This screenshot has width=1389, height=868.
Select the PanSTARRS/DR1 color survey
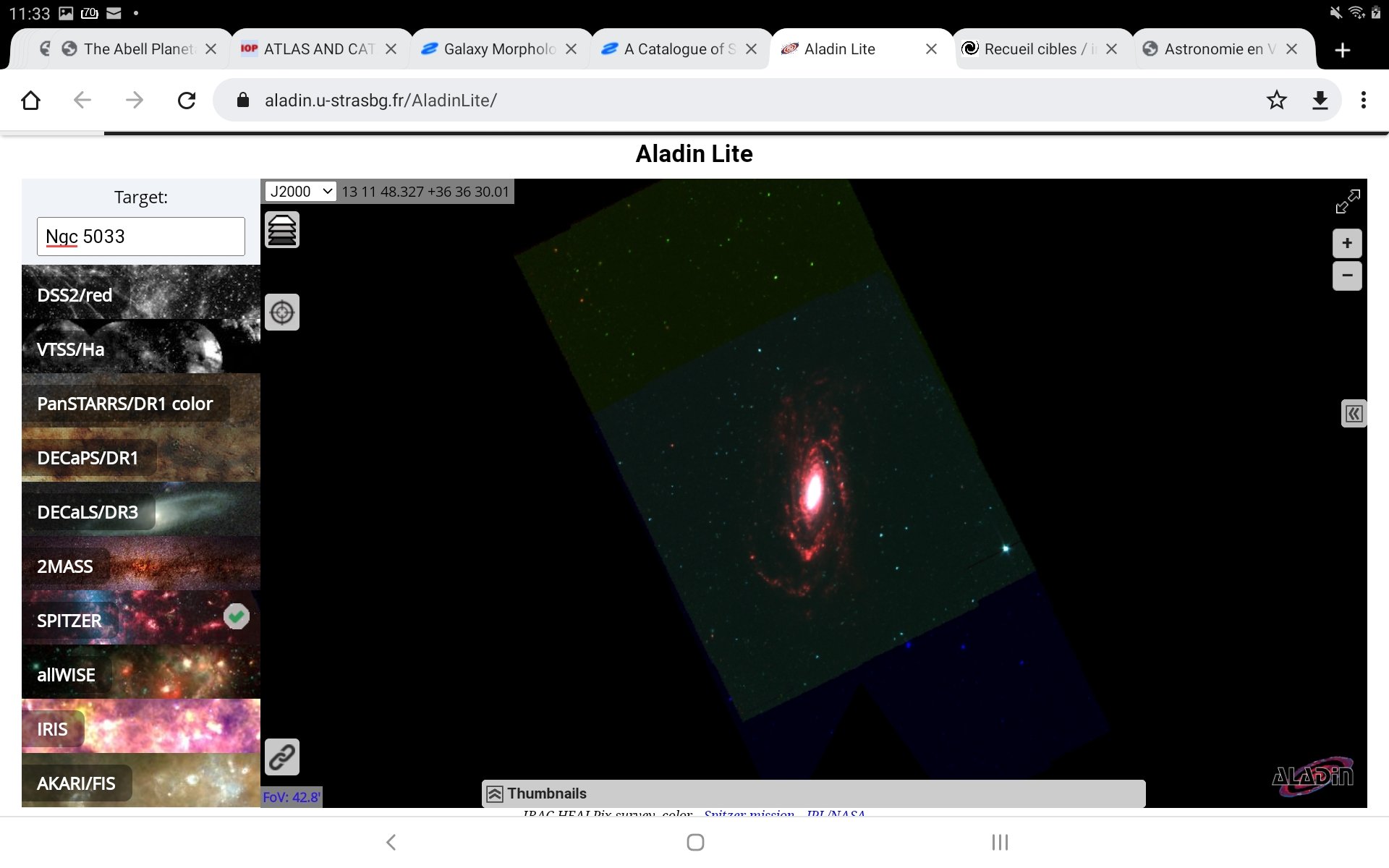point(141,401)
